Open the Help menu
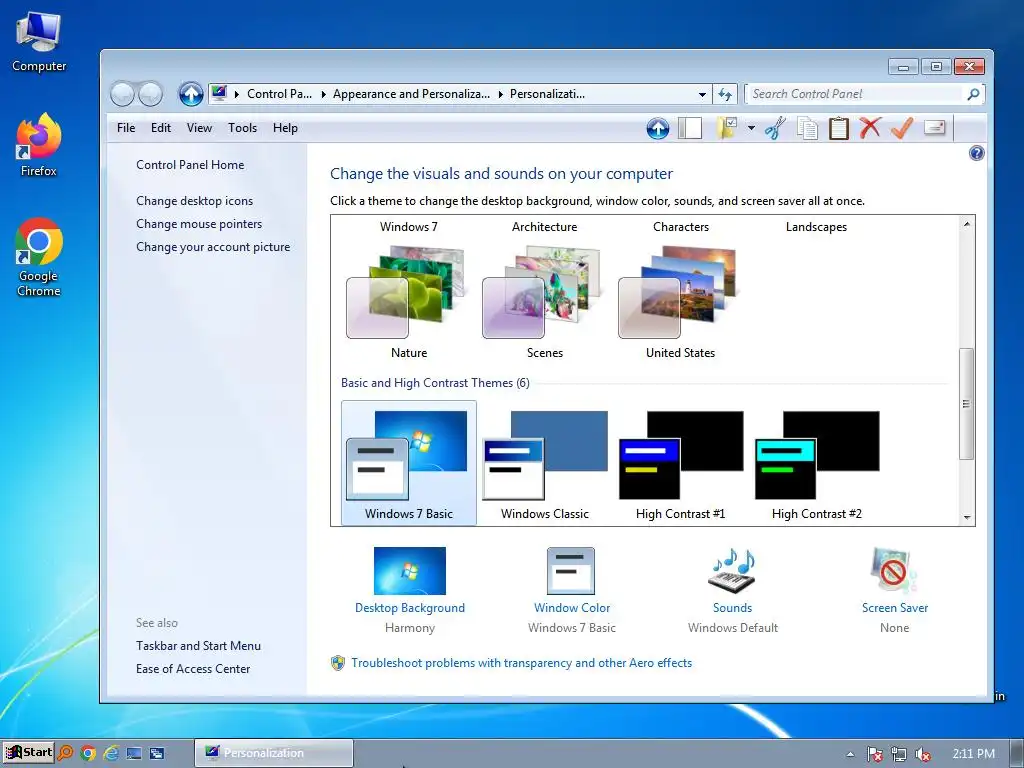Screen dimensions: 1024x768 click(x=285, y=128)
